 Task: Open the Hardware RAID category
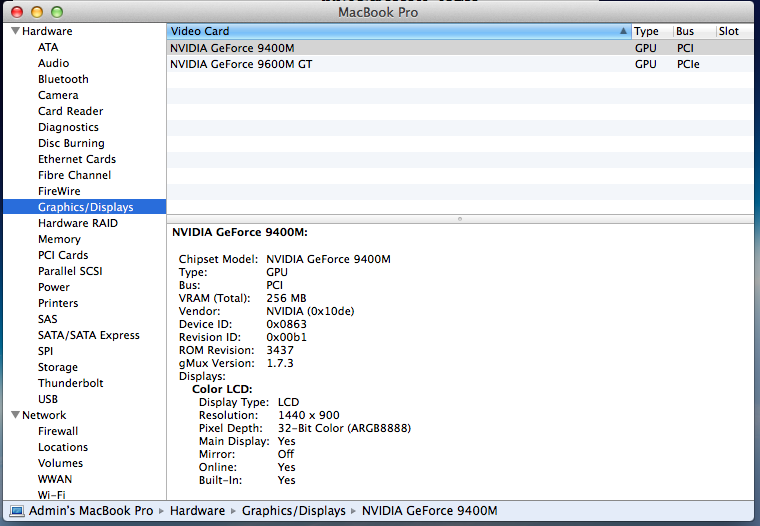click(78, 223)
